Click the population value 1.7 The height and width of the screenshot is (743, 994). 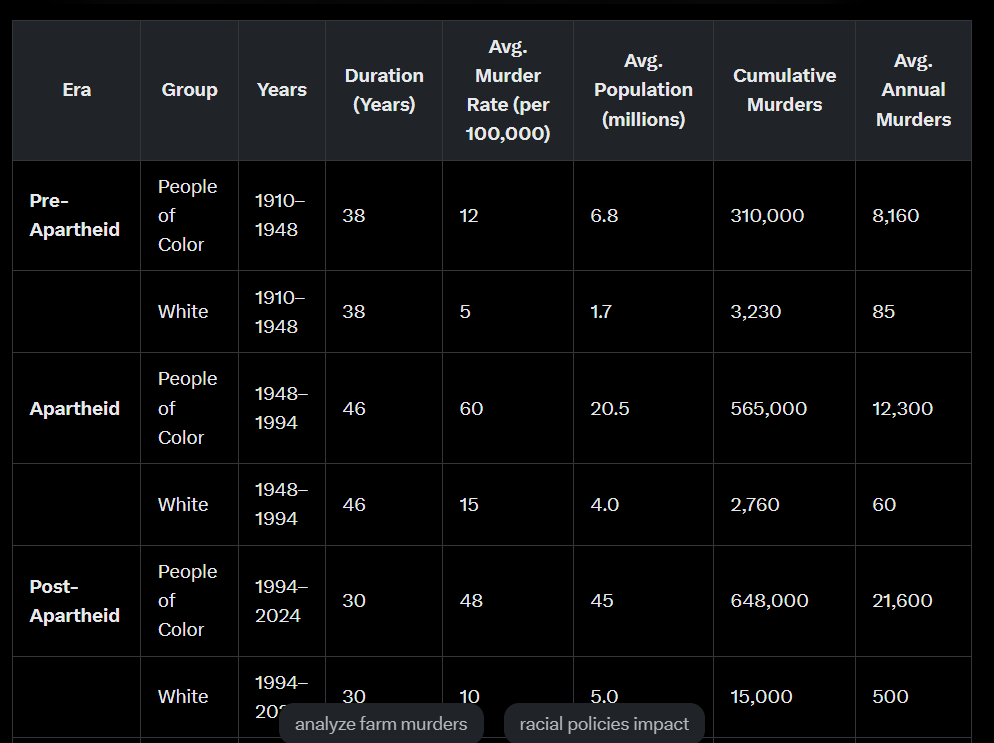point(601,312)
